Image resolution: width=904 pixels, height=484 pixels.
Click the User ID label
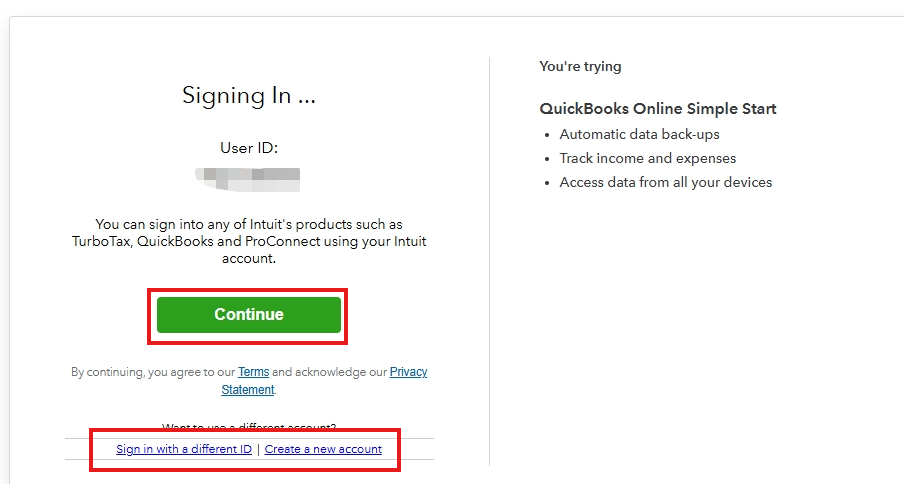[249, 148]
